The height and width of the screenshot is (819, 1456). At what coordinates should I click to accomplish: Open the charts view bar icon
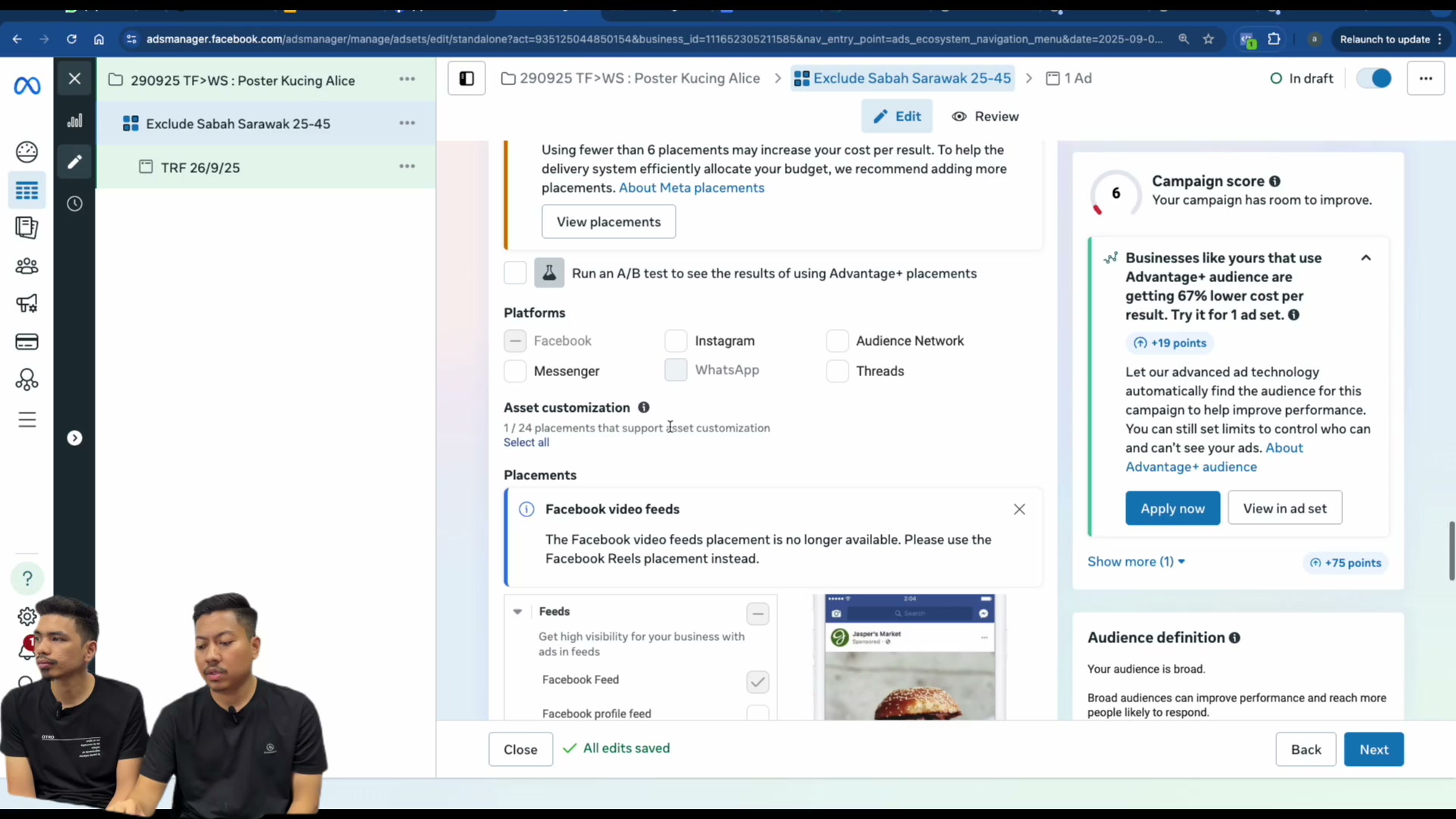click(x=74, y=121)
